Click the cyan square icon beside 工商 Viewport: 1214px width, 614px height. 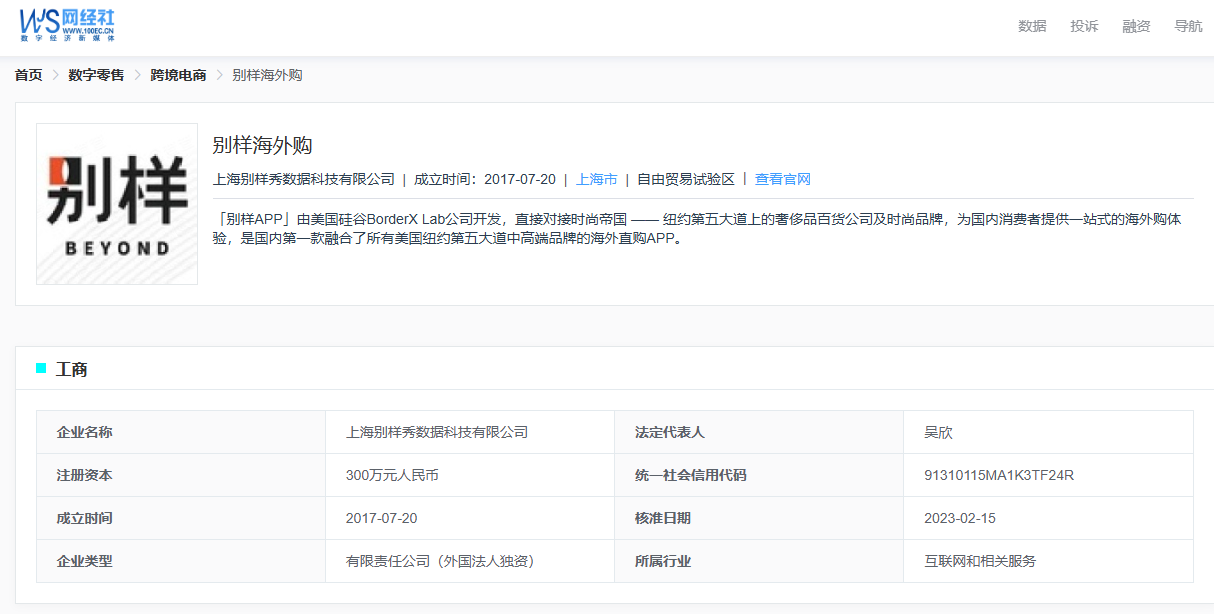41,369
